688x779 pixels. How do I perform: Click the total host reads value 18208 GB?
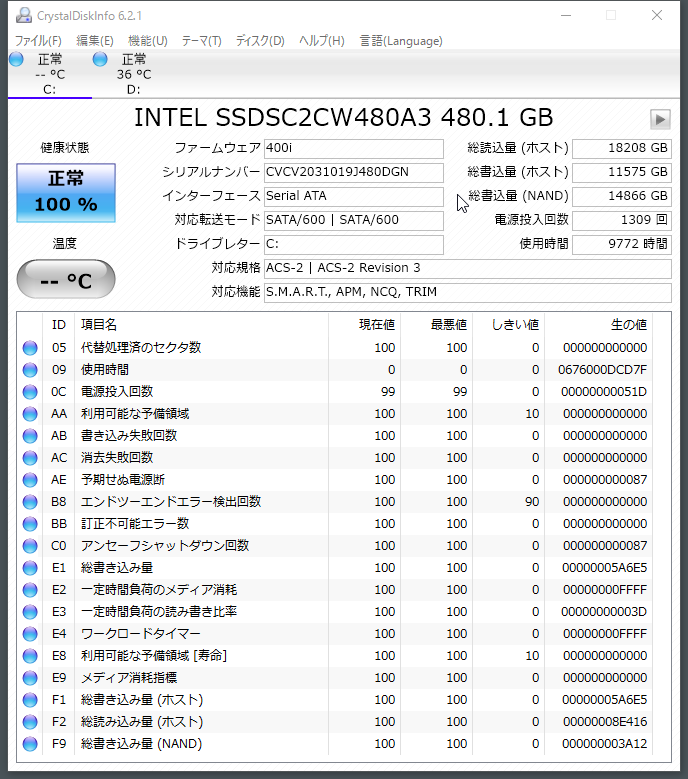tap(621, 148)
